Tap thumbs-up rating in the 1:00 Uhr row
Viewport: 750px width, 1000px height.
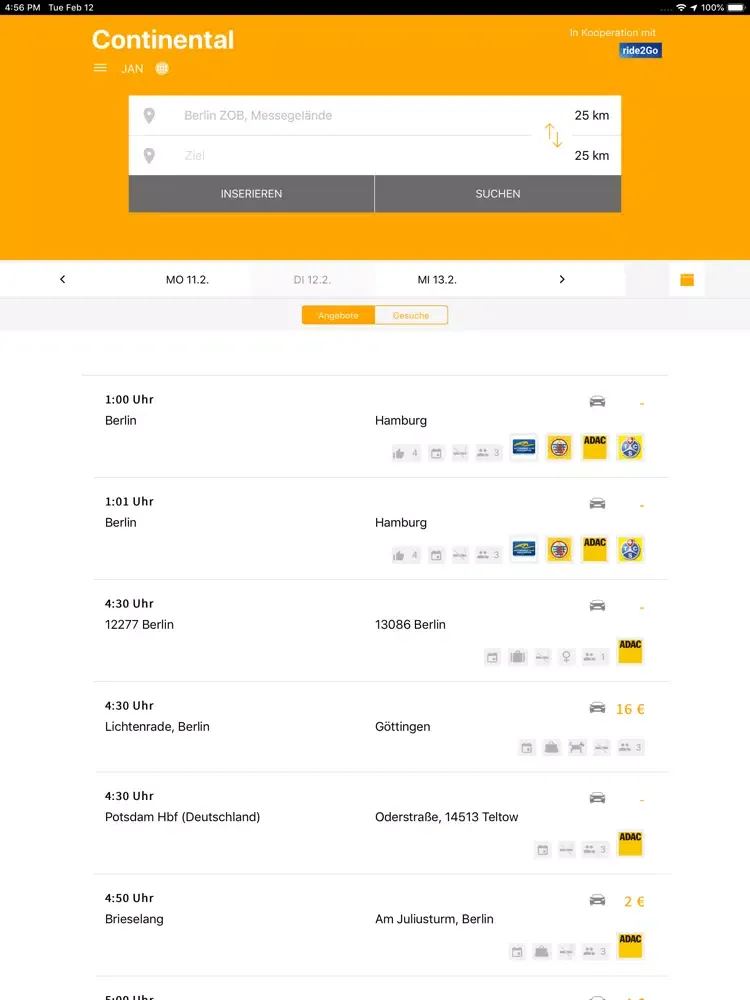tap(406, 453)
